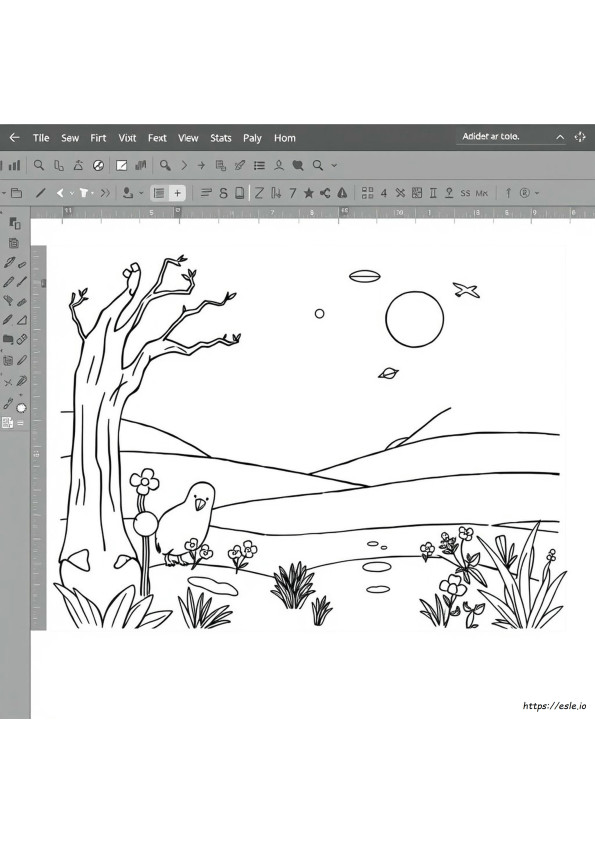The image size is (595, 842).
Task: Click the share nodes icon
Action: click(325, 193)
